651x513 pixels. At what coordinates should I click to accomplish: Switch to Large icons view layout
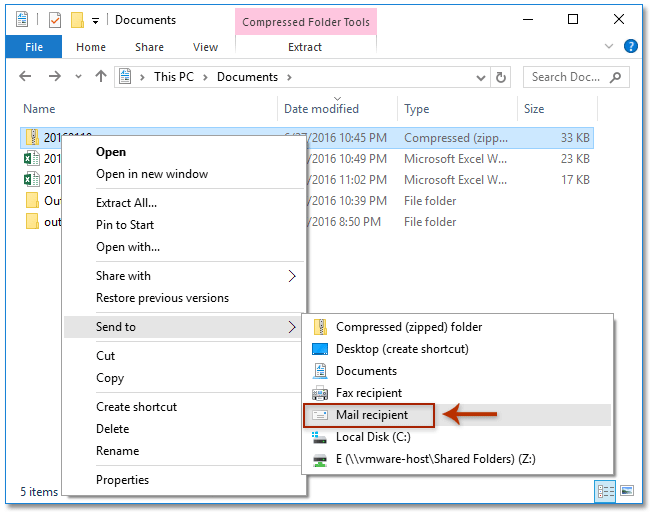[627, 491]
